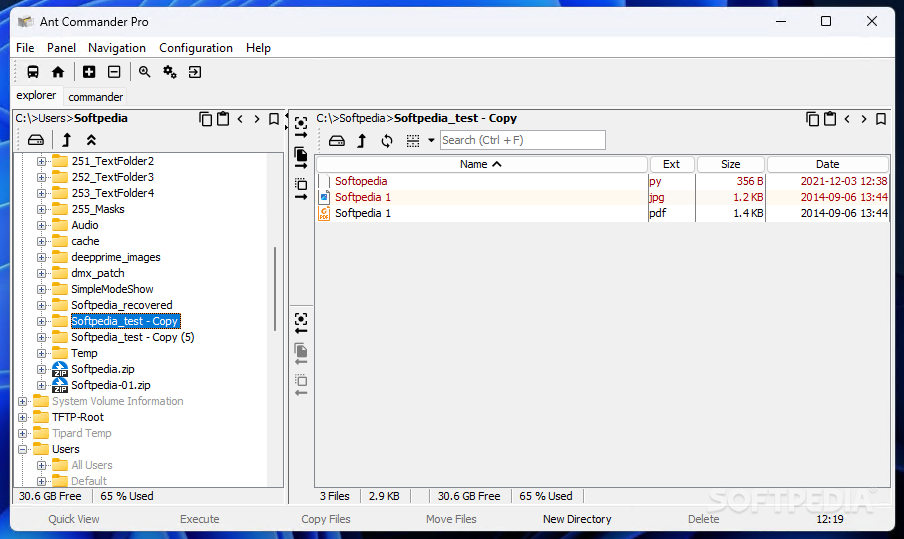The width and height of the screenshot is (904, 539).
Task: Select Softpedia_test - Copy (5) folder
Action: click(133, 337)
